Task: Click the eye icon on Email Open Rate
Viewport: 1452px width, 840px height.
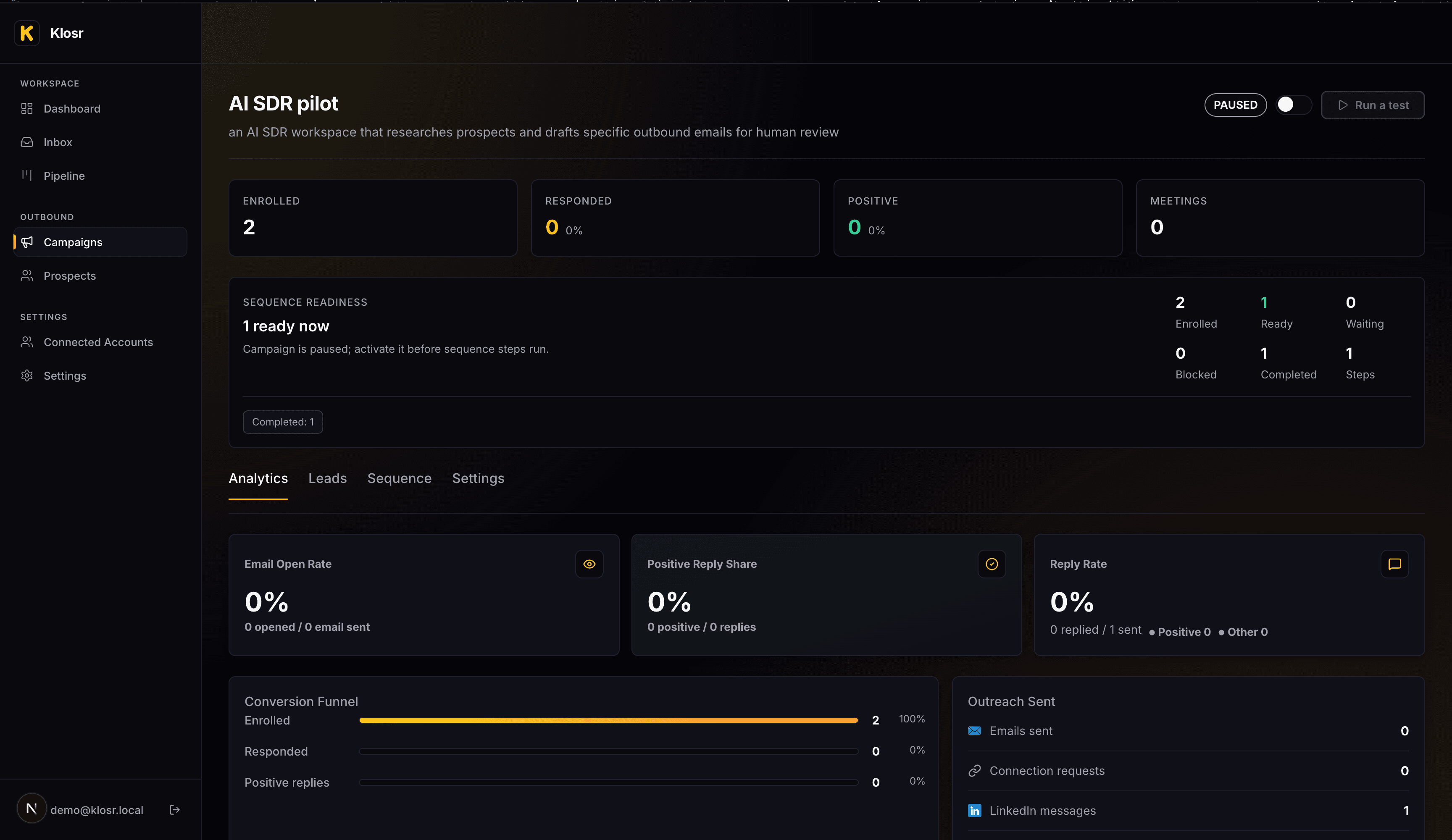Action: (x=589, y=564)
